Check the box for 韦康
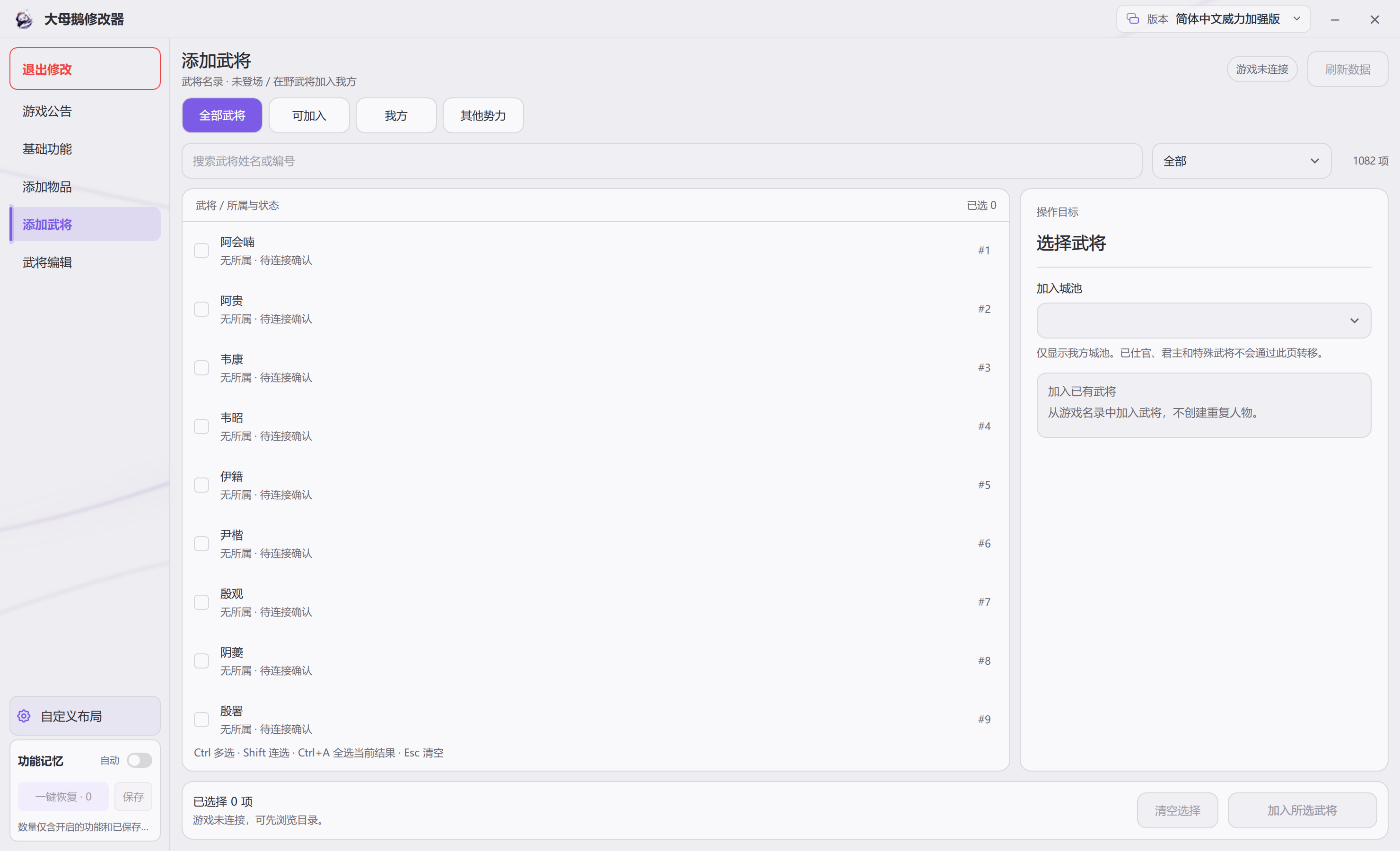 pyautogui.click(x=201, y=367)
